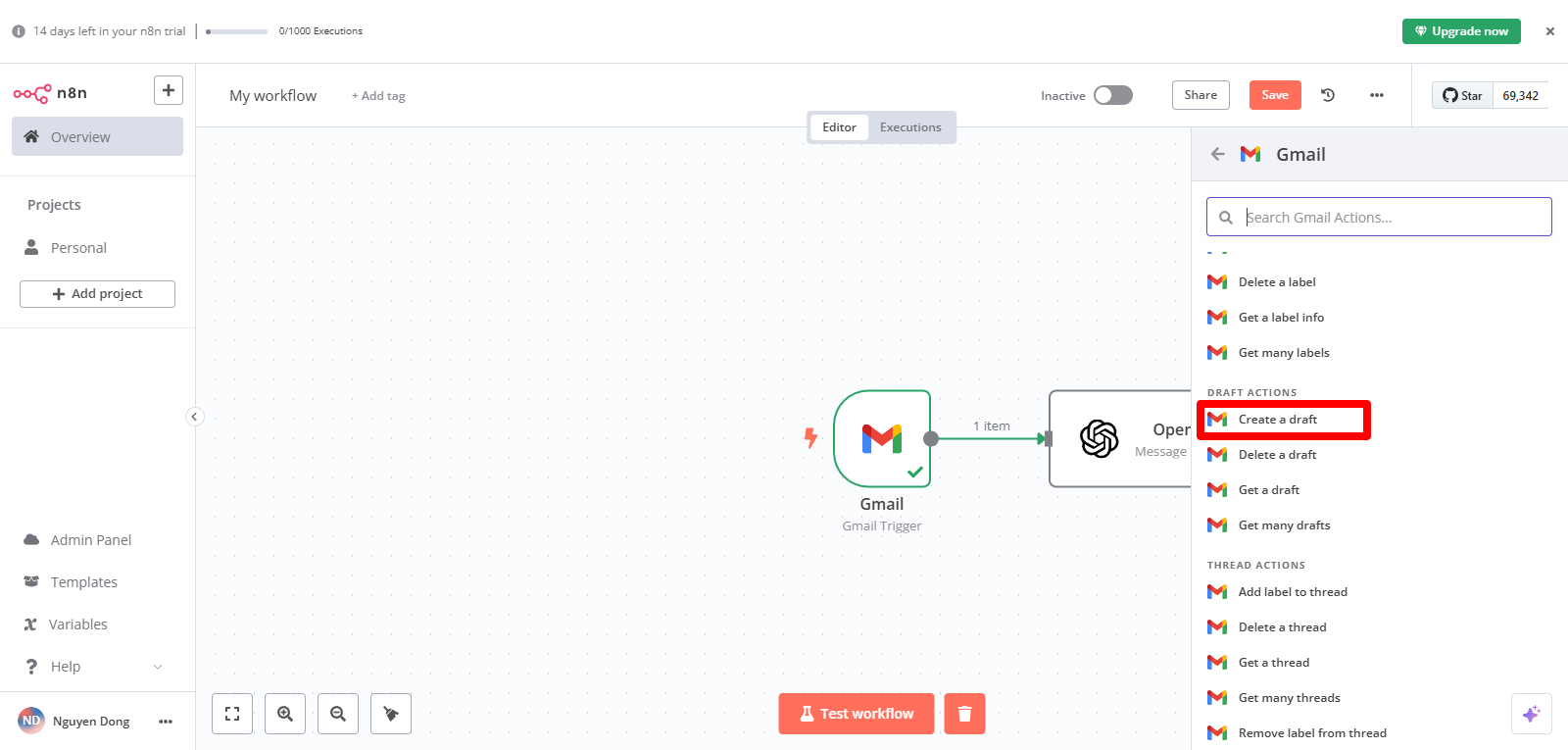The height and width of the screenshot is (750, 1568).
Task: Open Nguyen Dong user options menu
Action: point(166,722)
